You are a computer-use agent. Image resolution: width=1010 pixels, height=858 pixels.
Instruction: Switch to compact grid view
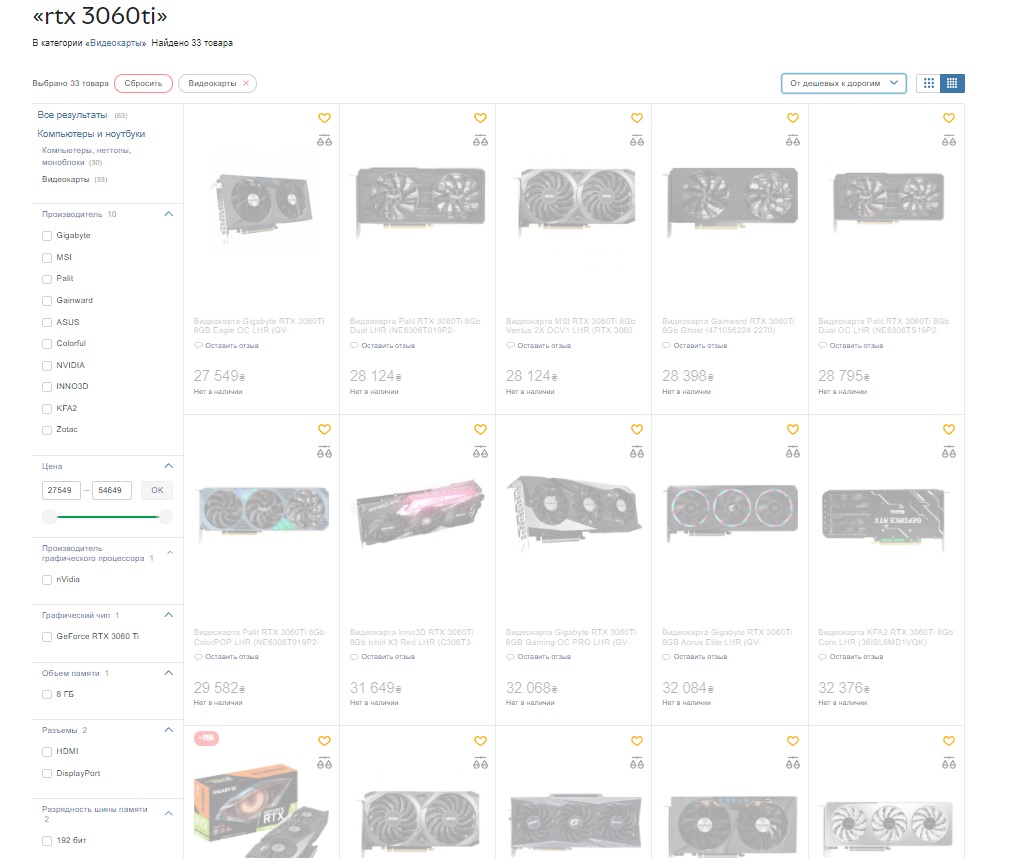point(952,83)
